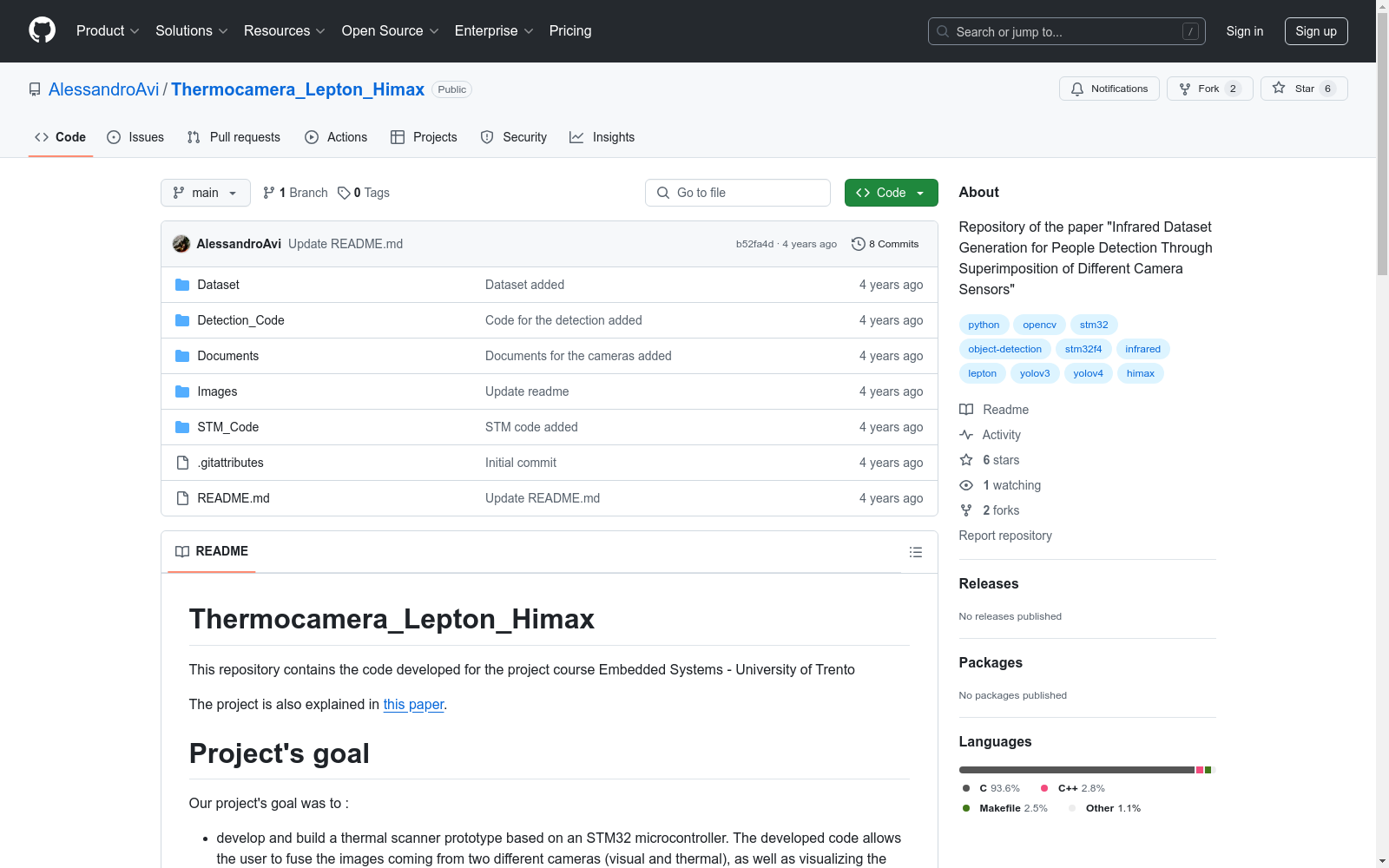Click the Code for the detection added commit message
Viewport: 1389px width, 868px height.
tap(563, 320)
